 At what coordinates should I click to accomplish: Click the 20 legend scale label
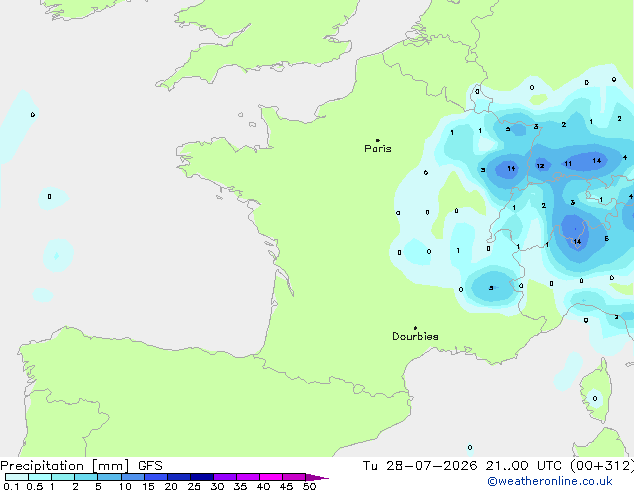[171, 486]
